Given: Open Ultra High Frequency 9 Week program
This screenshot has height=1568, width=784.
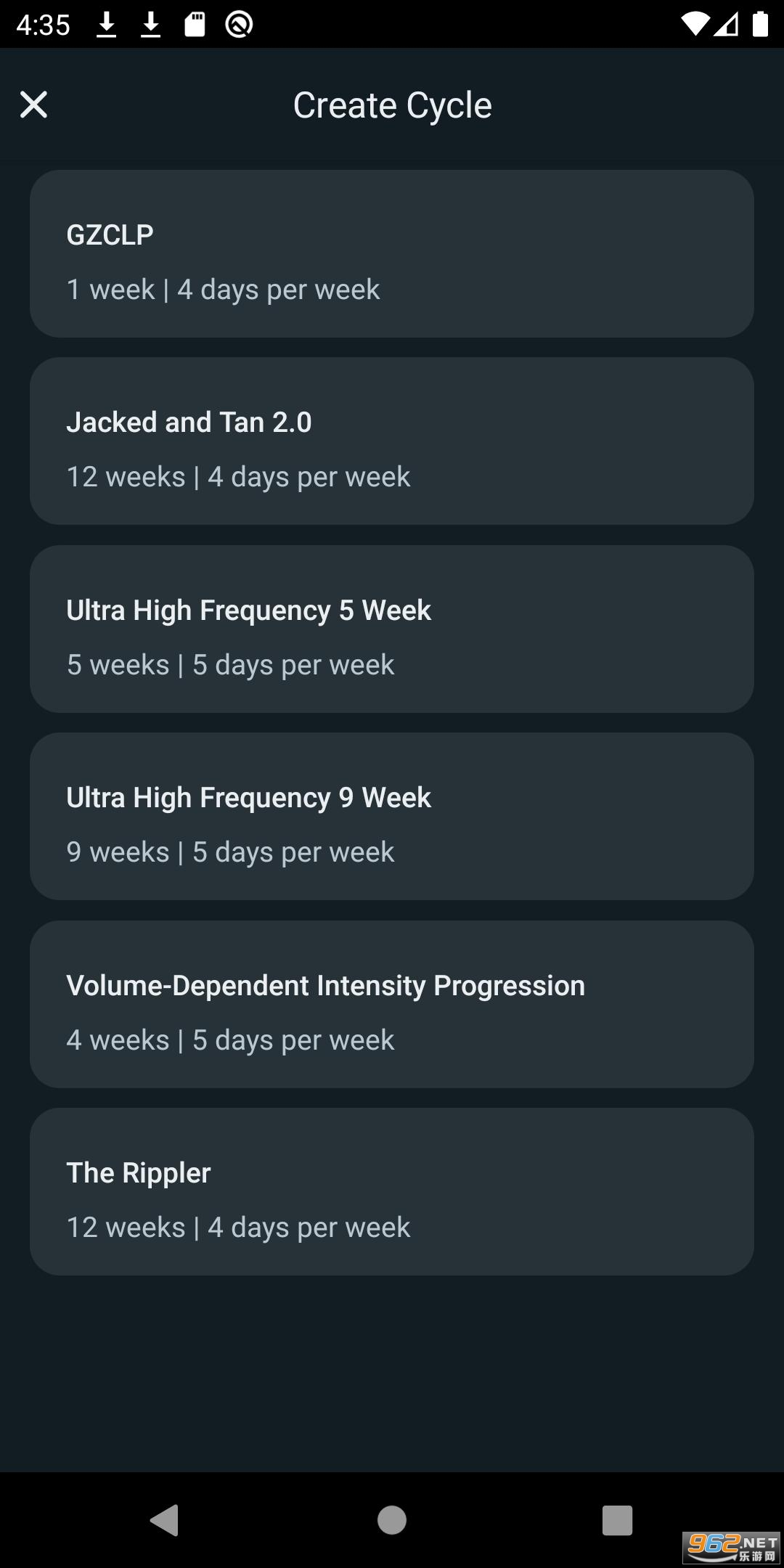Looking at the screenshot, I should click(x=392, y=817).
